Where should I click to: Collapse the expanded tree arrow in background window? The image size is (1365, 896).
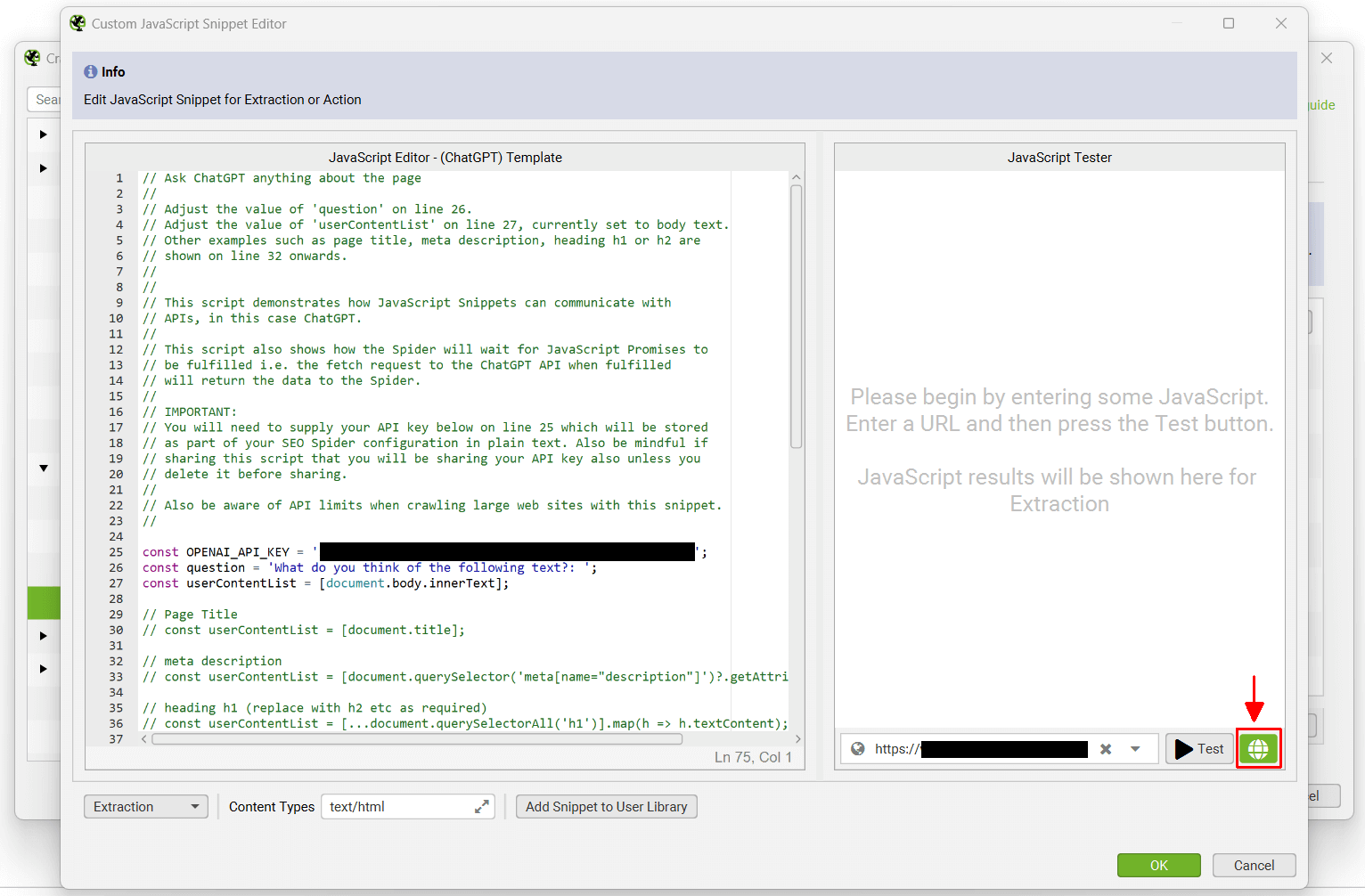pyautogui.click(x=43, y=468)
